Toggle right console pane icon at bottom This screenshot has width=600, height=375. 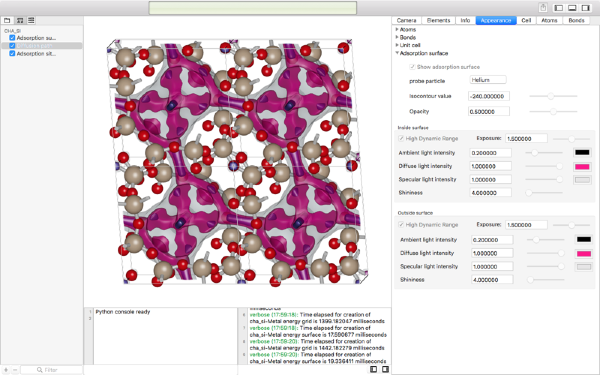click(x=385, y=369)
